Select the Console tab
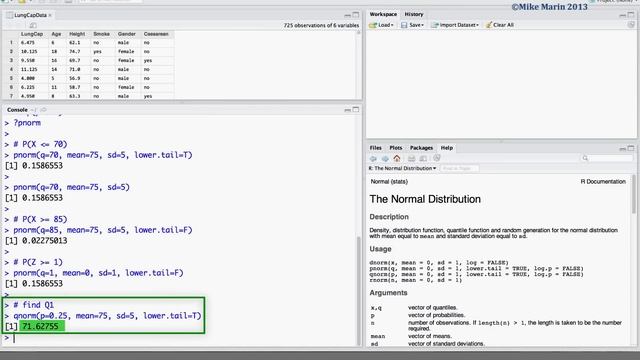 tap(17, 110)
